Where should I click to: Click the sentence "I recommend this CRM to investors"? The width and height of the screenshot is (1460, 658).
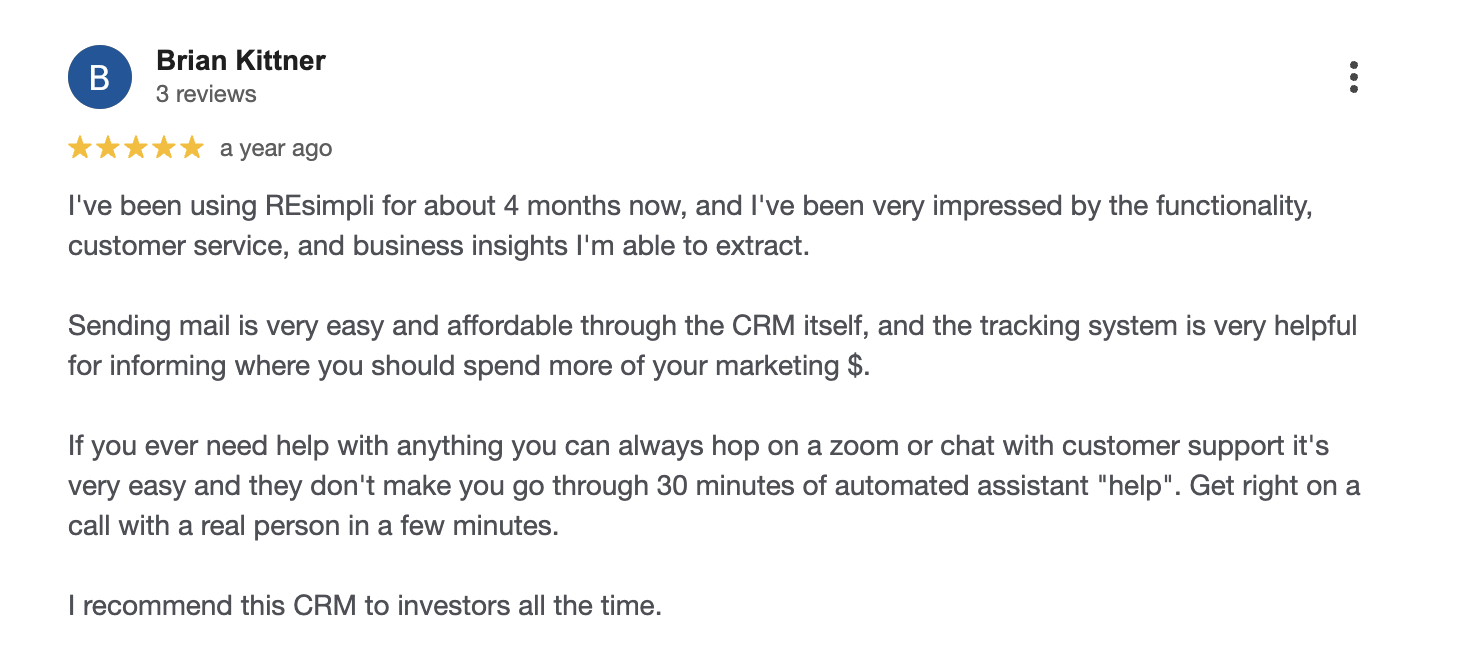tap(365, 605)
